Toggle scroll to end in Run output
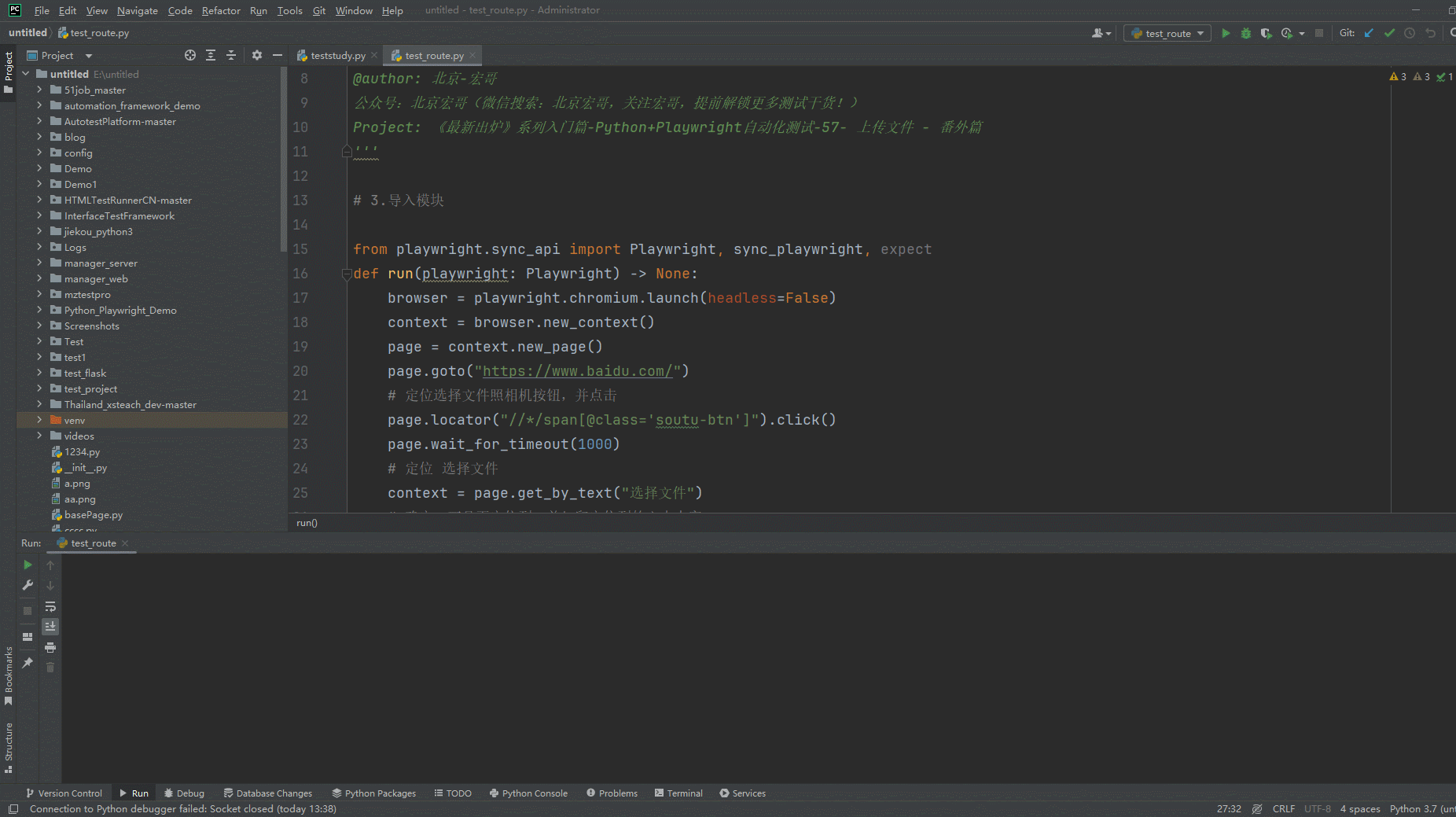 tap(50, 627)
